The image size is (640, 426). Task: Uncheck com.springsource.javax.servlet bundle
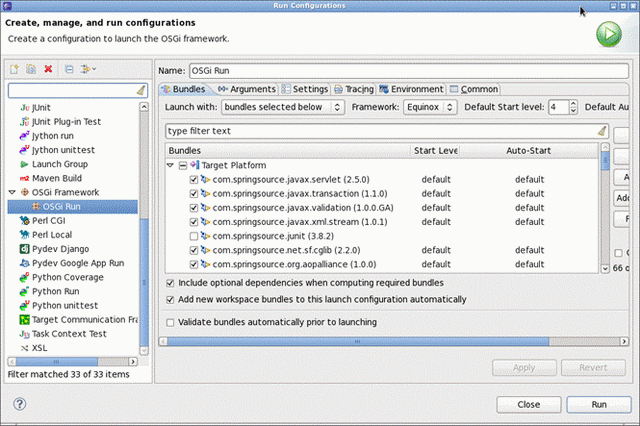(194, 180)
